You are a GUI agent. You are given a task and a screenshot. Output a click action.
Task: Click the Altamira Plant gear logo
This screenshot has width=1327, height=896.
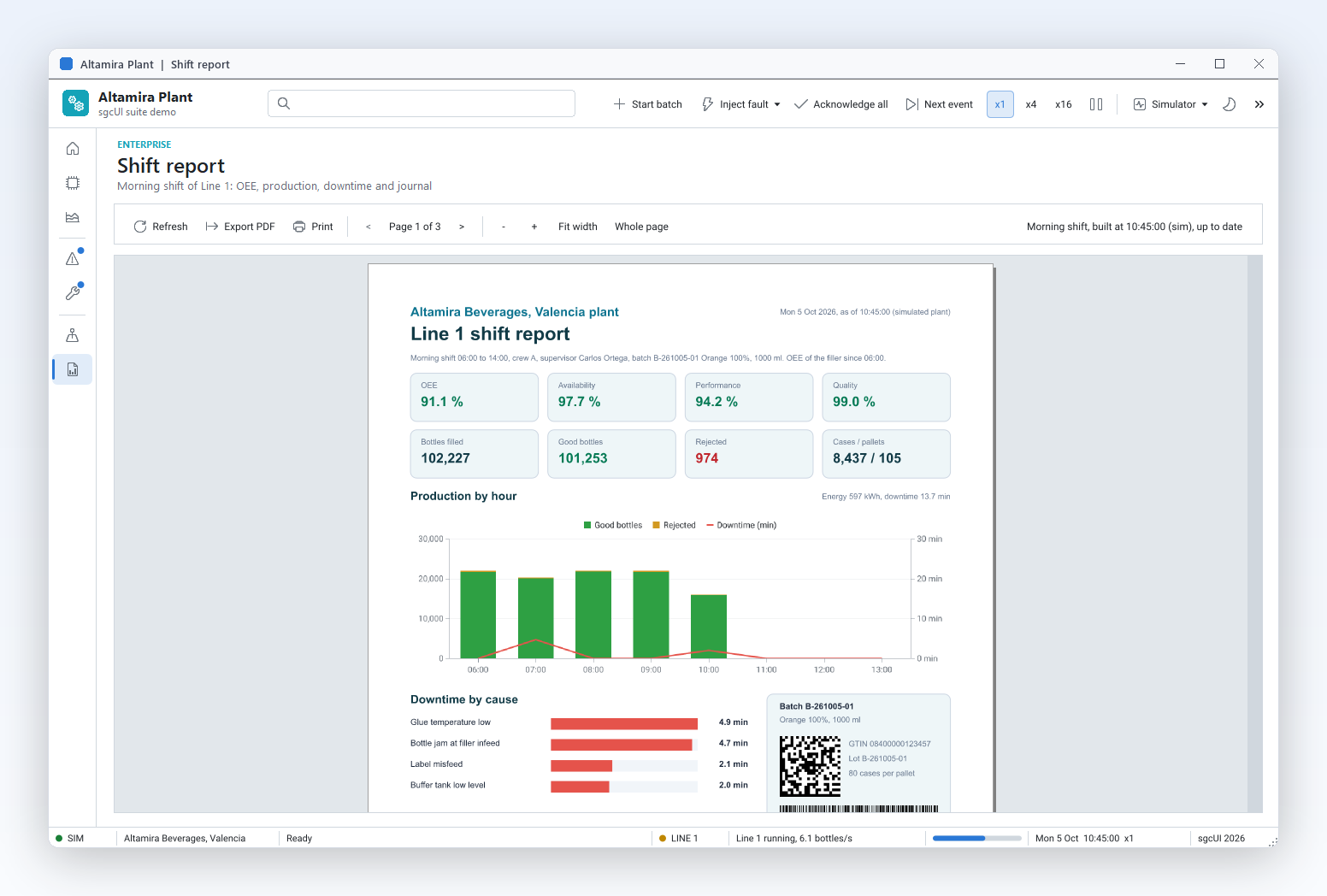pyautogui.click(x=75, y=103)
